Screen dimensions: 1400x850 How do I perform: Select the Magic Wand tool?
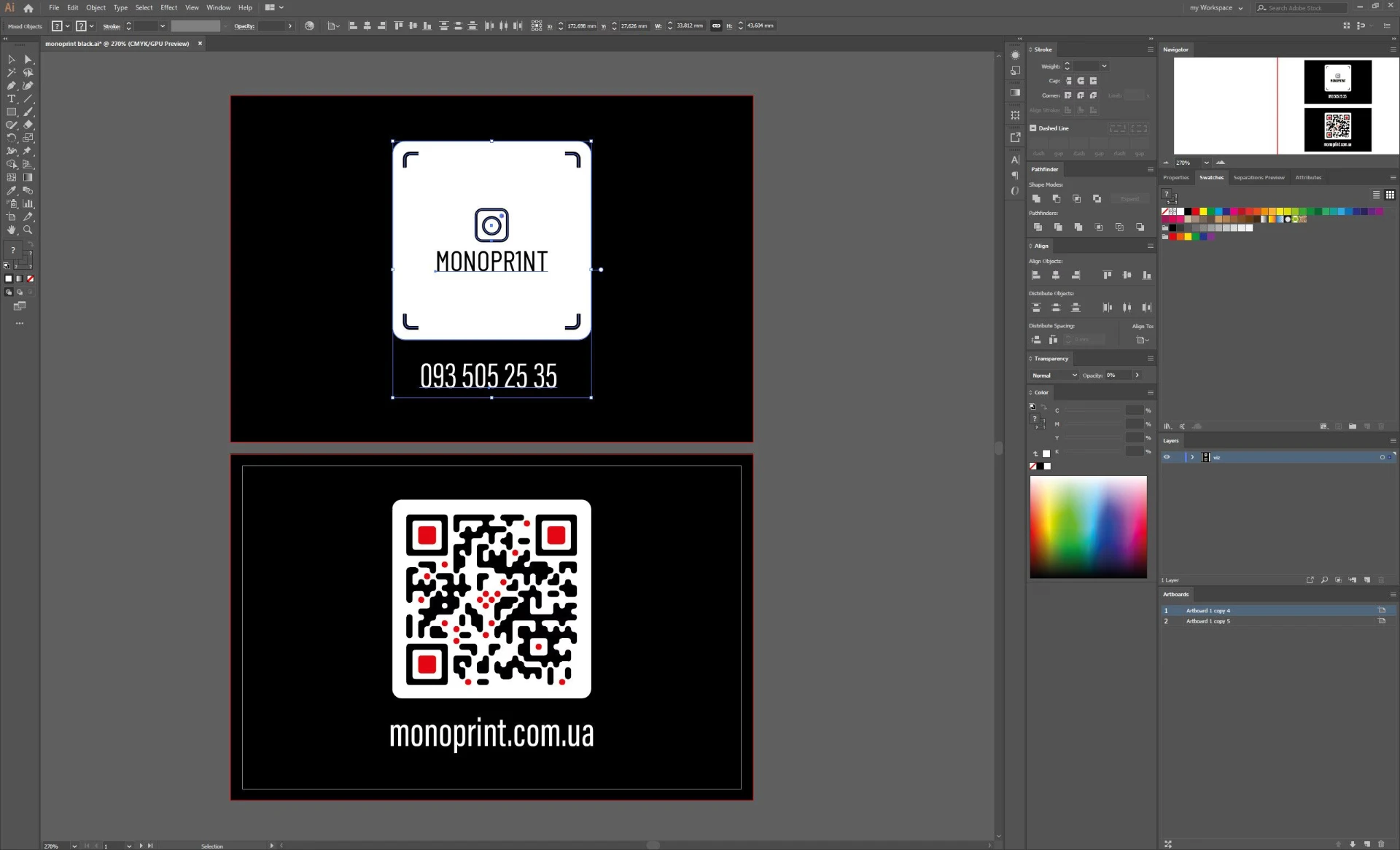tap(12, 73)
